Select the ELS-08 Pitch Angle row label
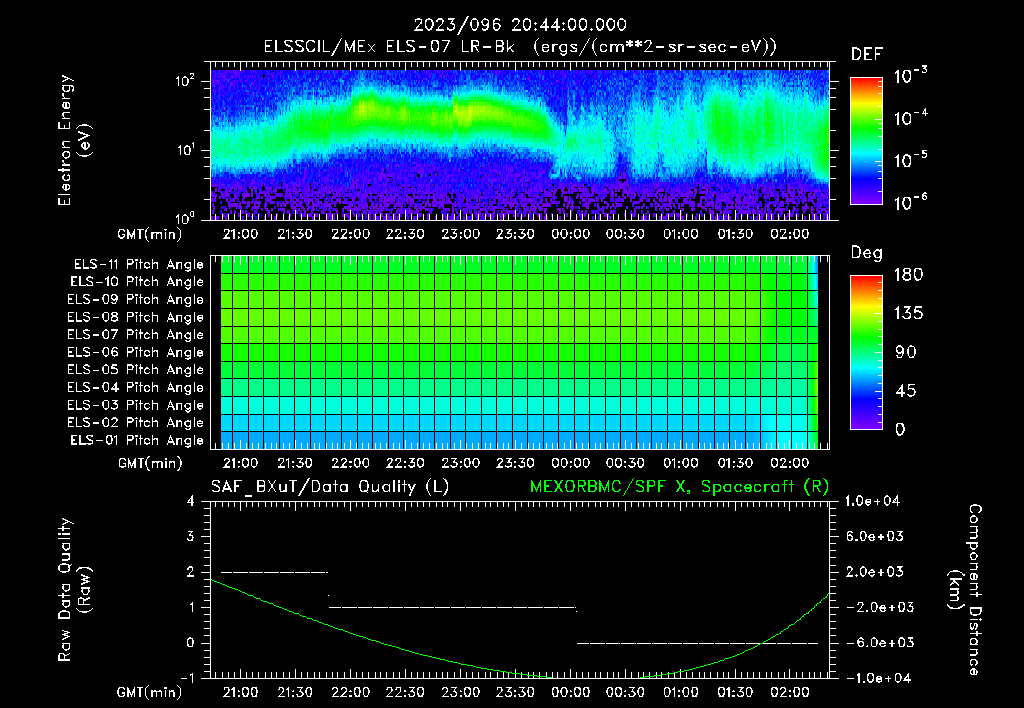The width and height of the screenshot is (1024, 708). click(x=136, y=317)
